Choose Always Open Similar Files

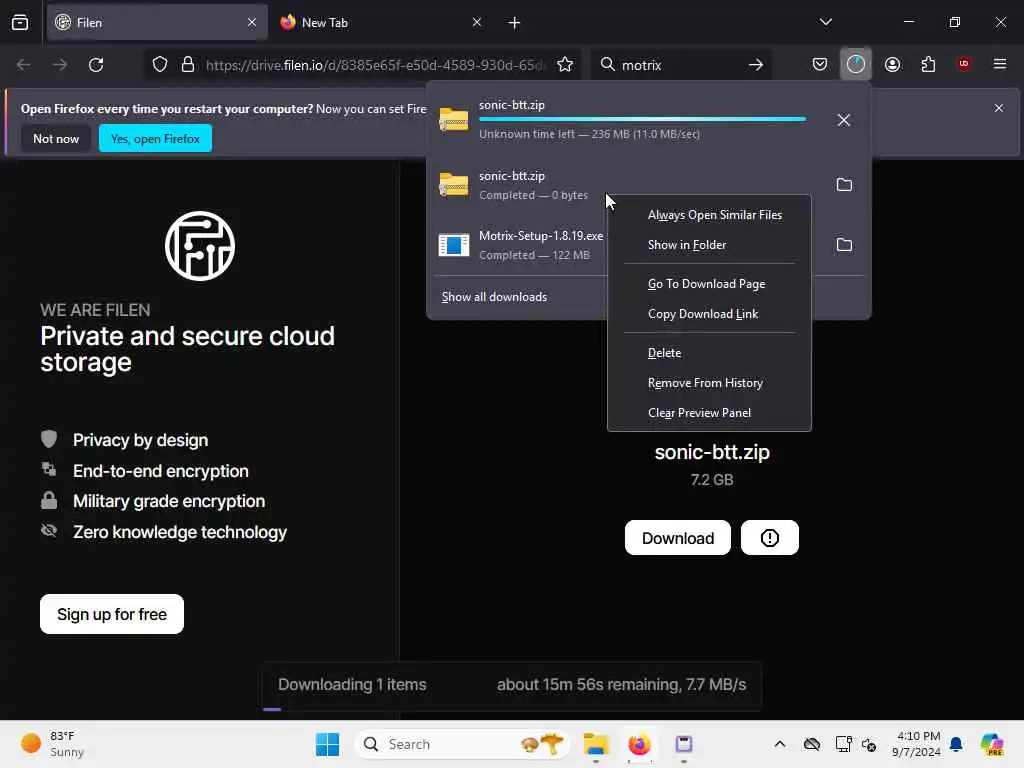[709, 215]
